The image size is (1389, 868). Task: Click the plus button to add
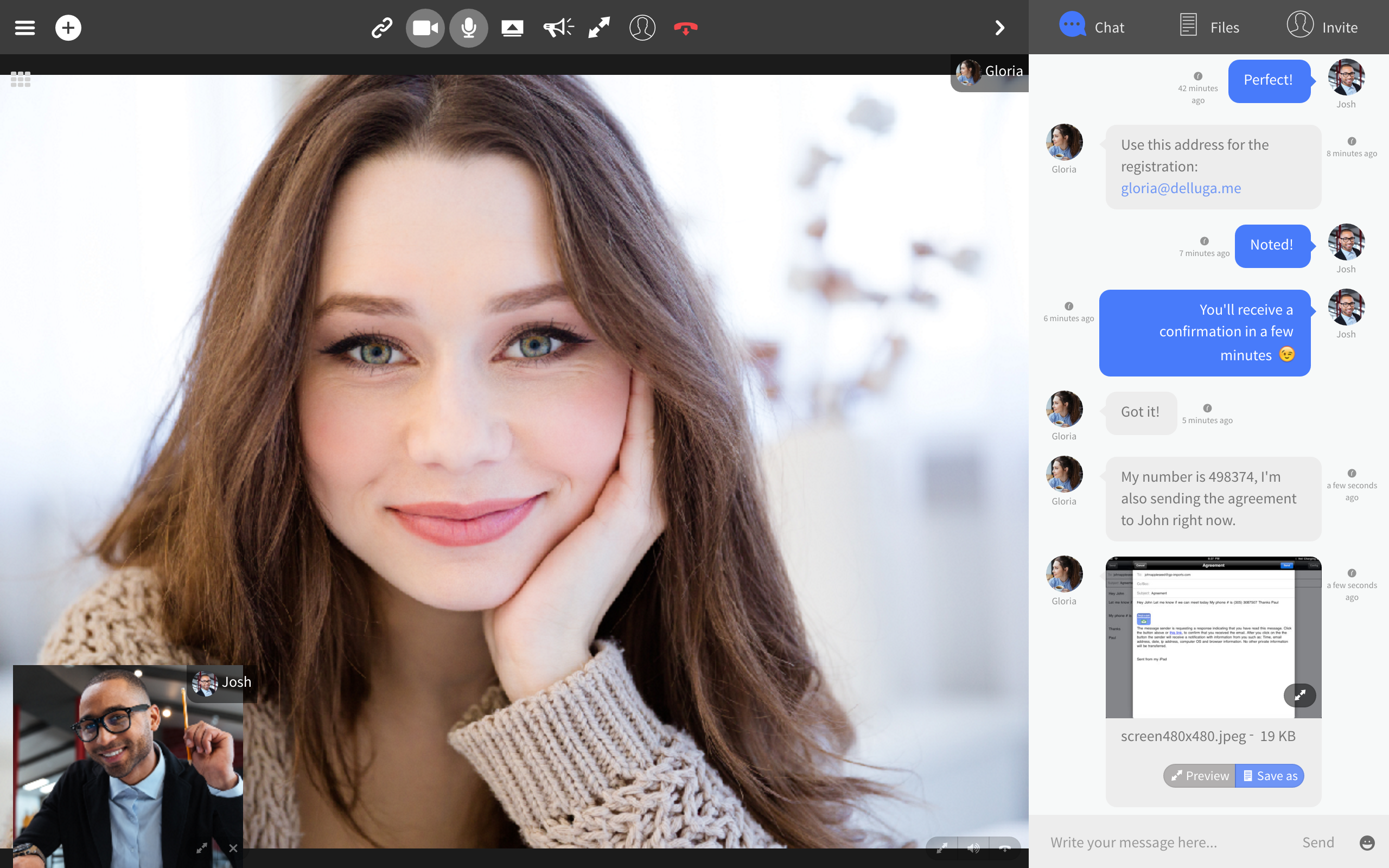(68, 28)
